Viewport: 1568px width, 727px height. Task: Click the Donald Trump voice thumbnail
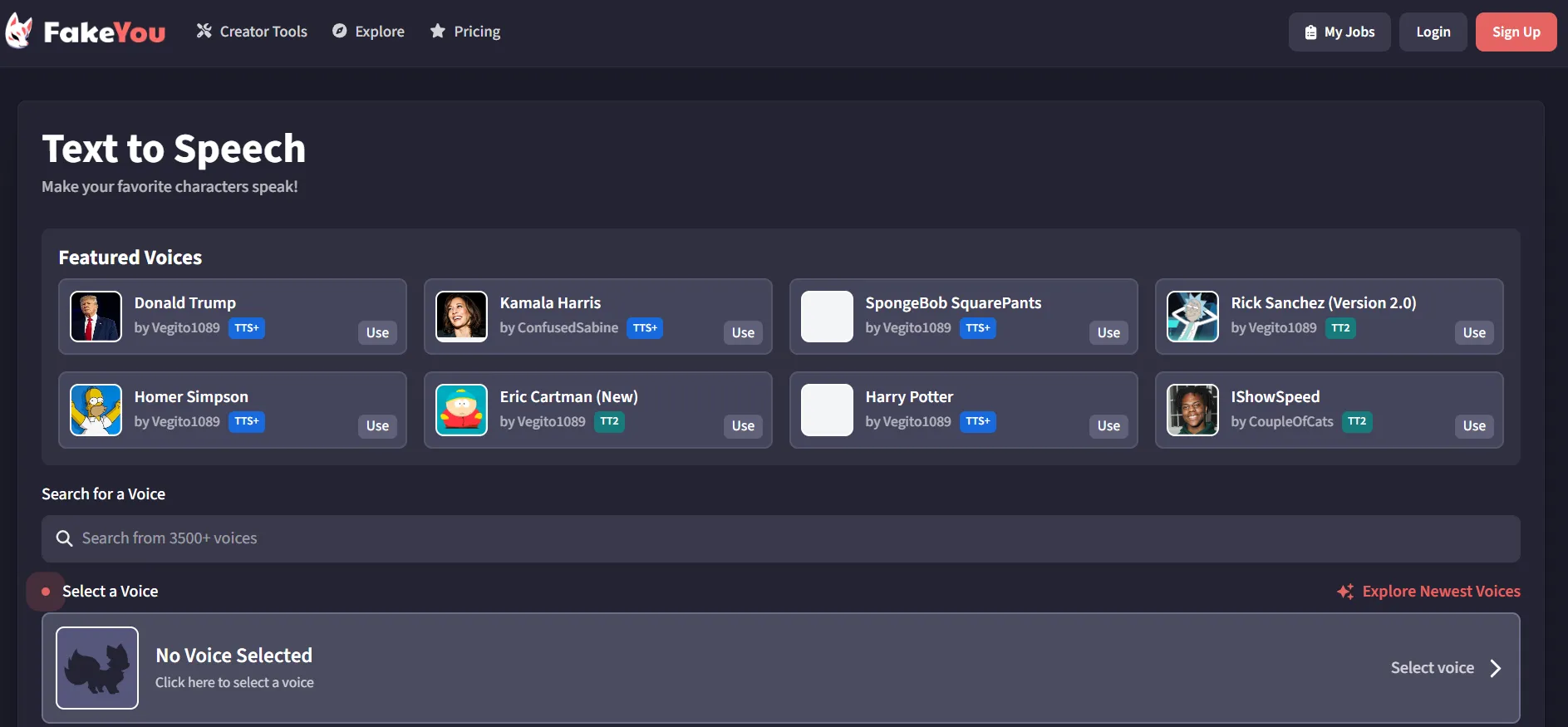coord(96,317)
